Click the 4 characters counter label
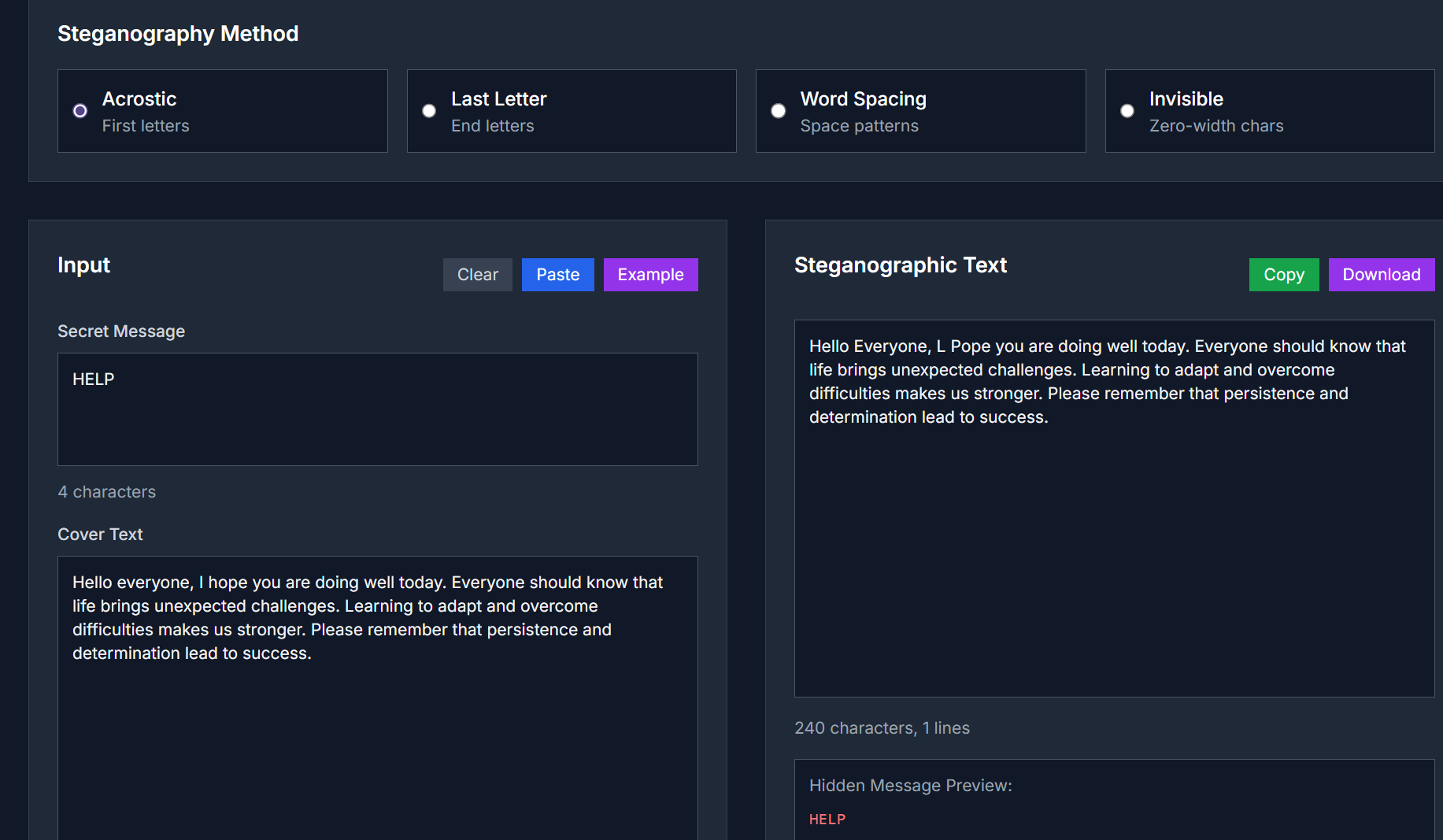 click(107, 491)
